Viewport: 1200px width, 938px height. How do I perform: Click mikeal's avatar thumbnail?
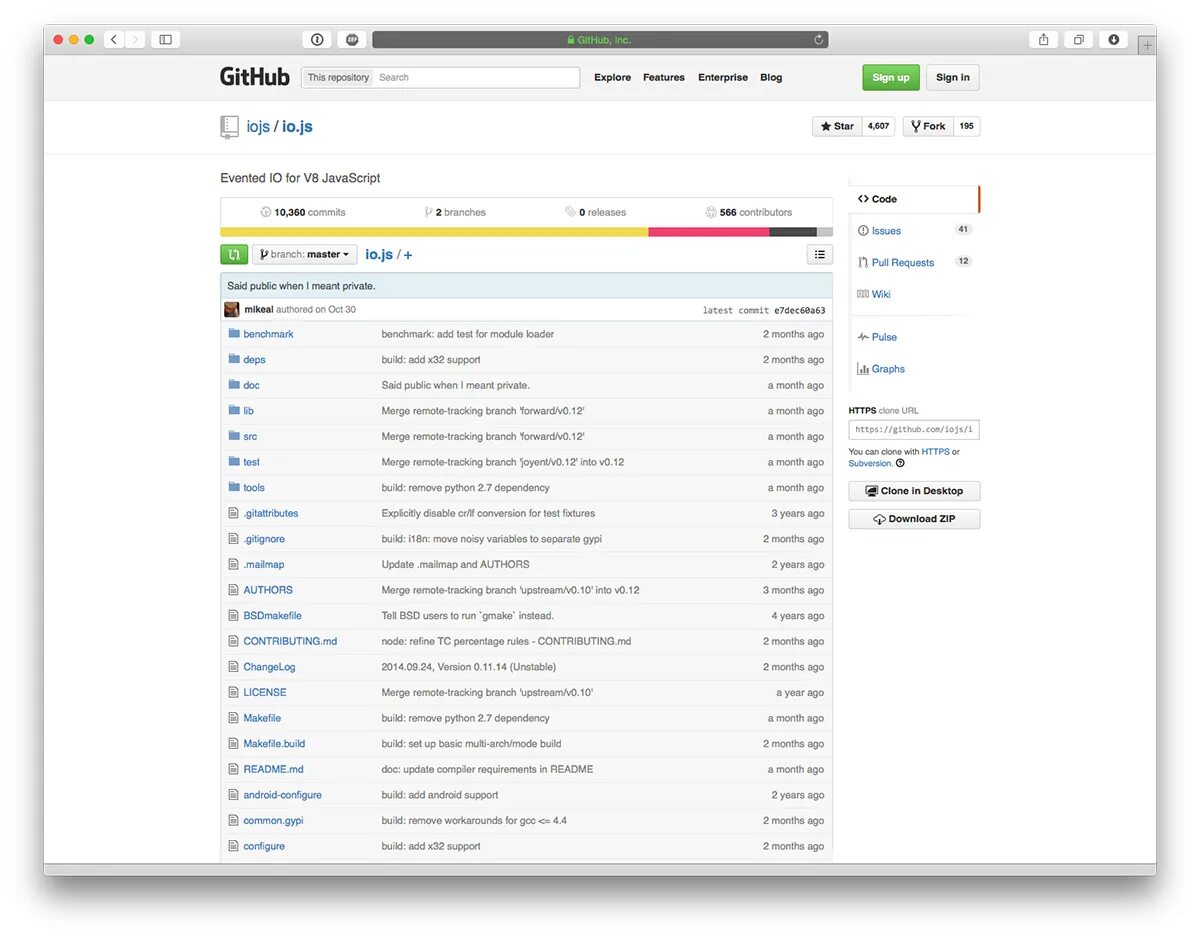[x=232, y=309]
